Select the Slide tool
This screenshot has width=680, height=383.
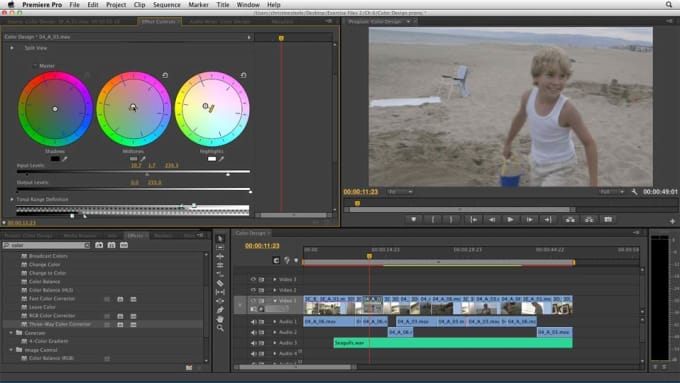(220, 301)
